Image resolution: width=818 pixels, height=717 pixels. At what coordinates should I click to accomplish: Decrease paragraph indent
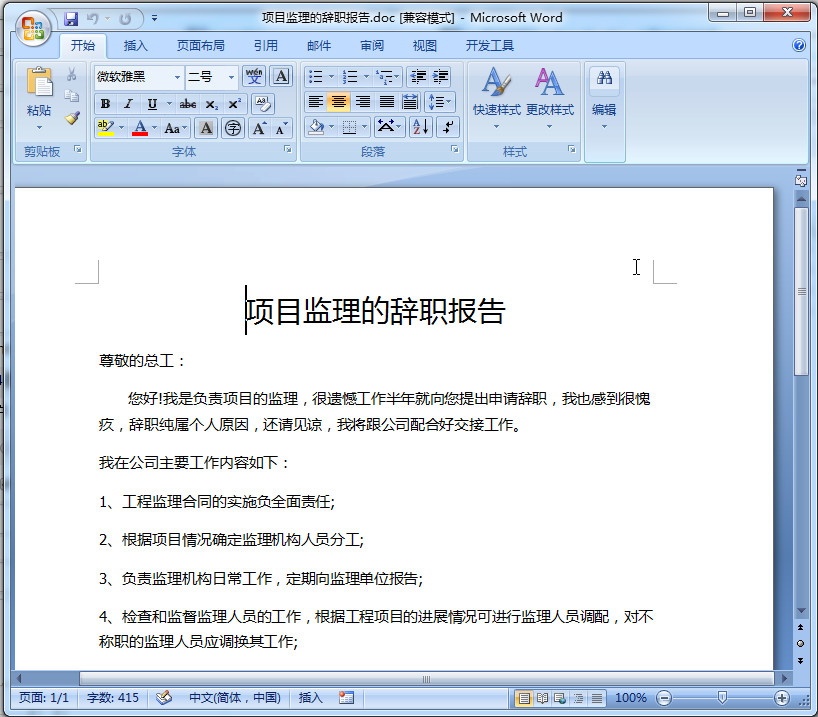pyautogui.click(x=417, y=77)
